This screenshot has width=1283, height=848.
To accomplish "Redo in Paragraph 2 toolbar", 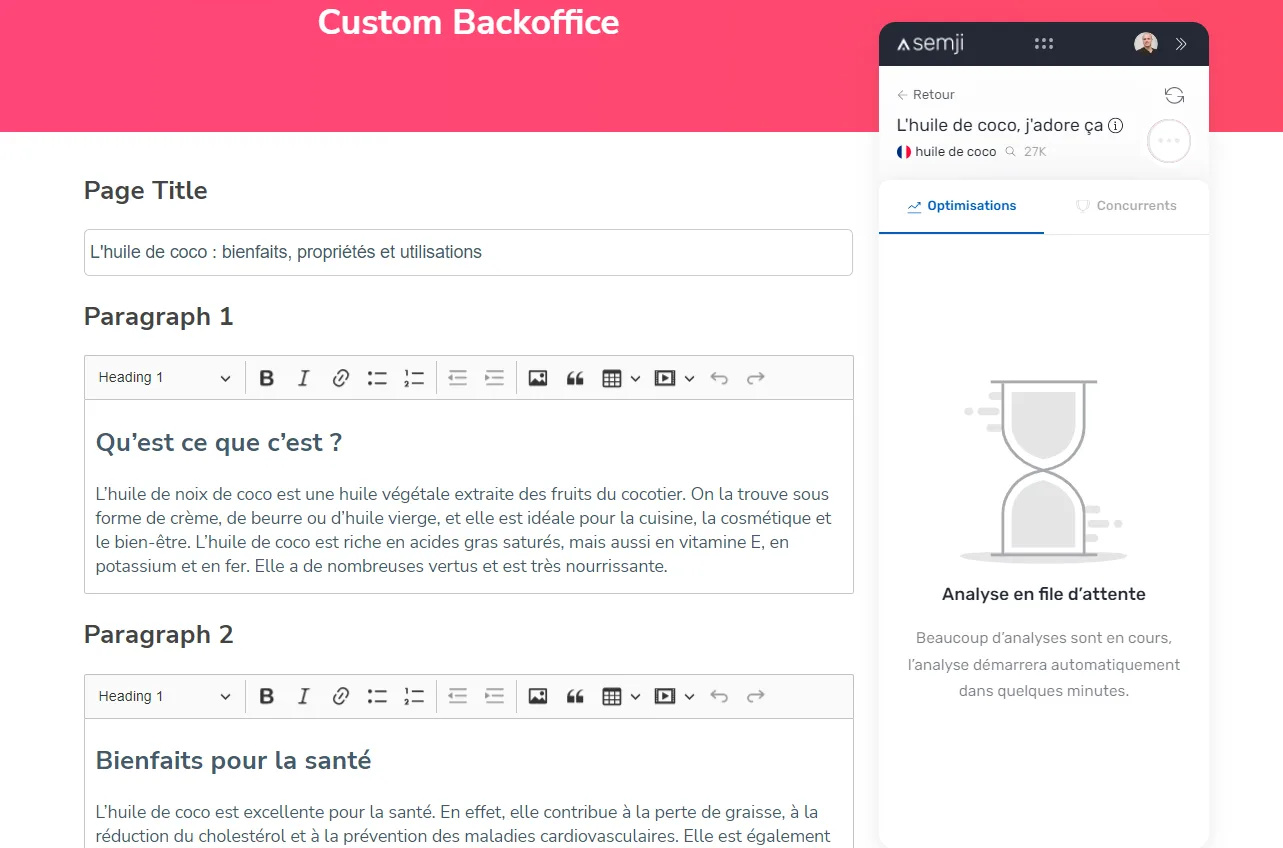I will pyautogui.click(x=756, y=696).
